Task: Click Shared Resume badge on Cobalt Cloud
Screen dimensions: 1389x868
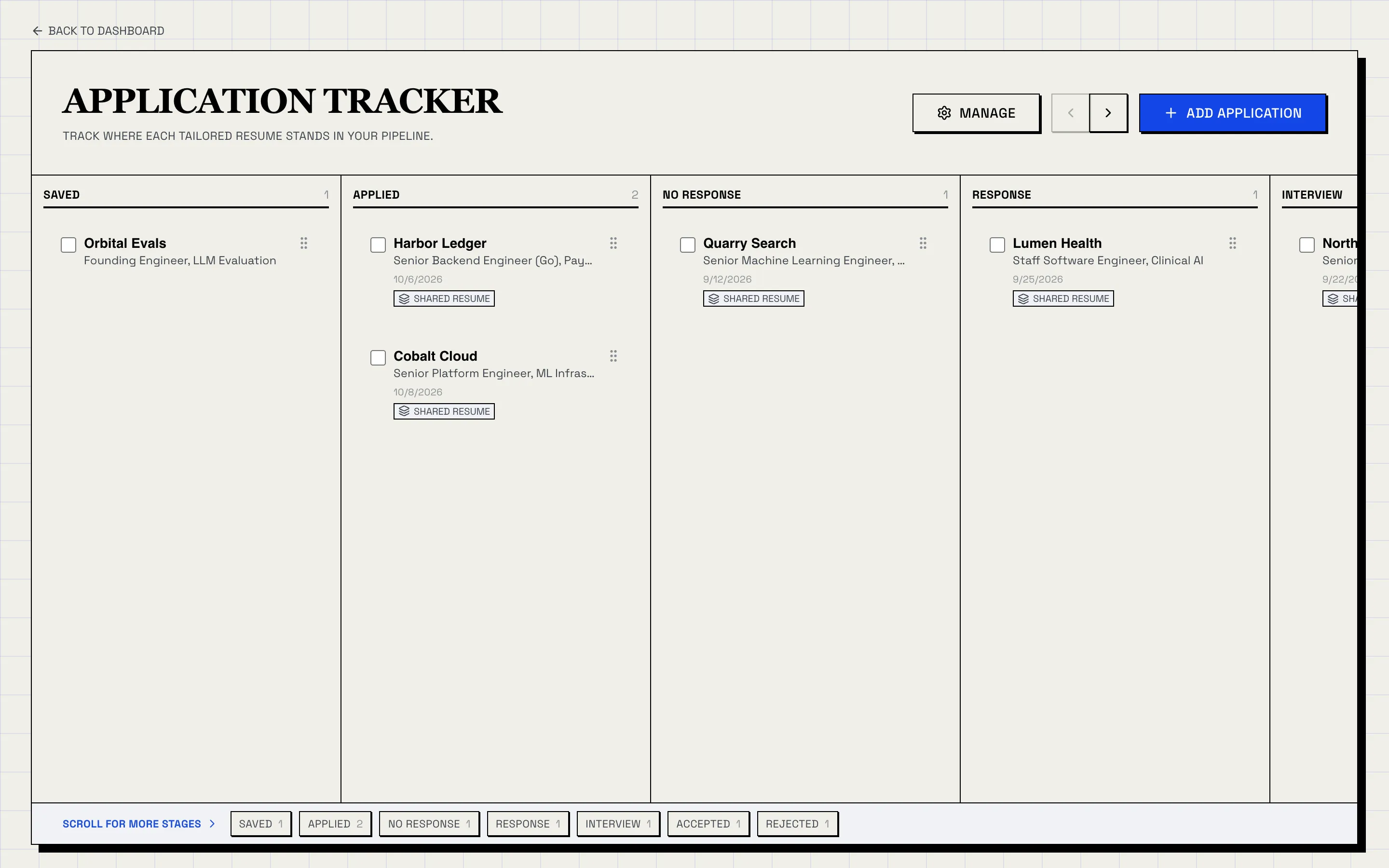Action: pos(444,412)
